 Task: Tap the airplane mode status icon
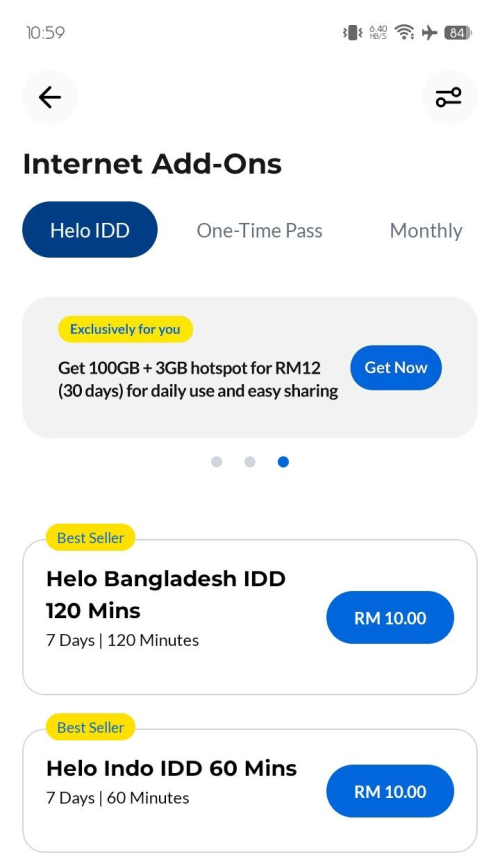click(429, 33)
